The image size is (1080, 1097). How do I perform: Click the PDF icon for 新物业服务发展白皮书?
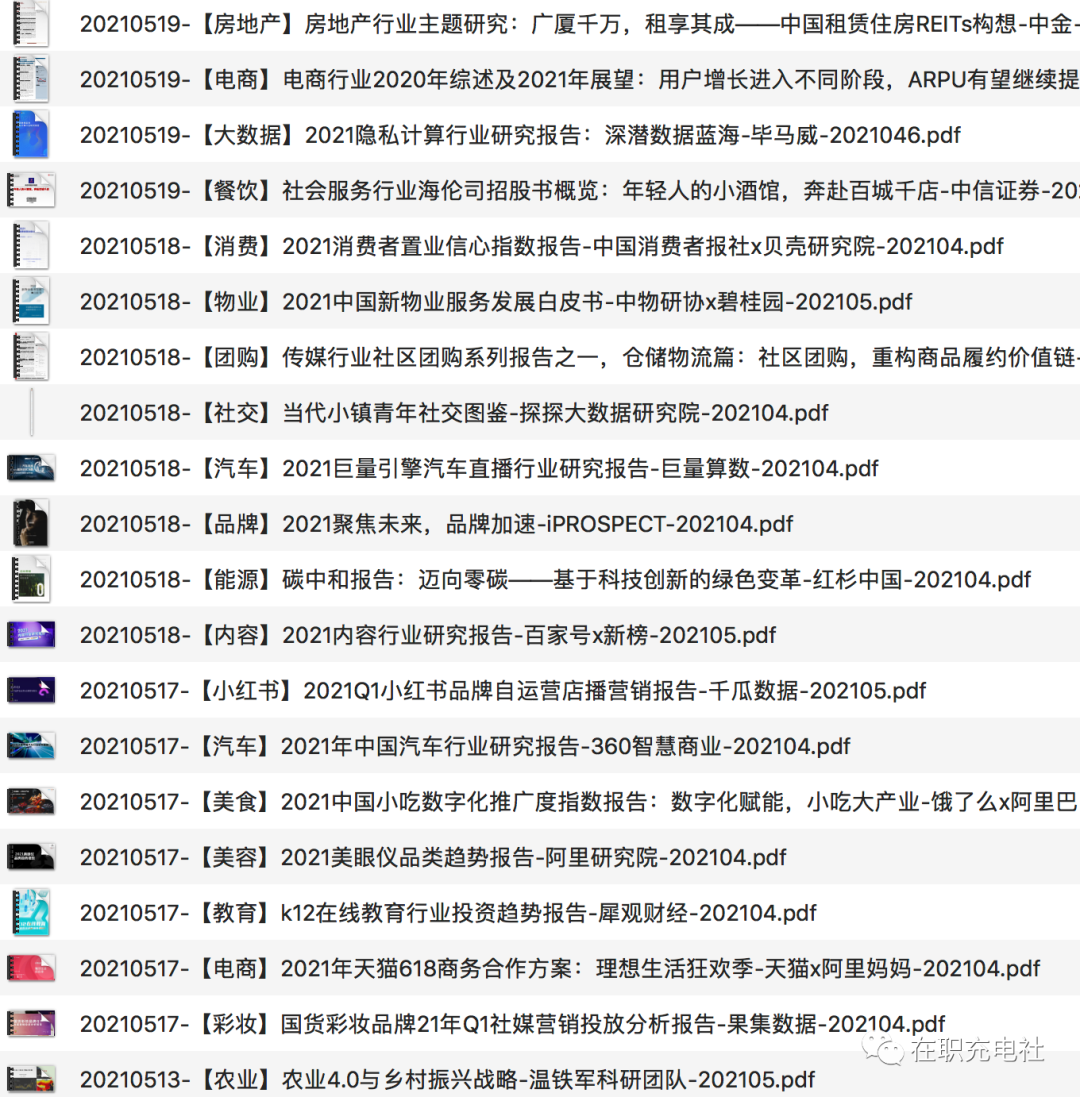click(x=31, y=302)
